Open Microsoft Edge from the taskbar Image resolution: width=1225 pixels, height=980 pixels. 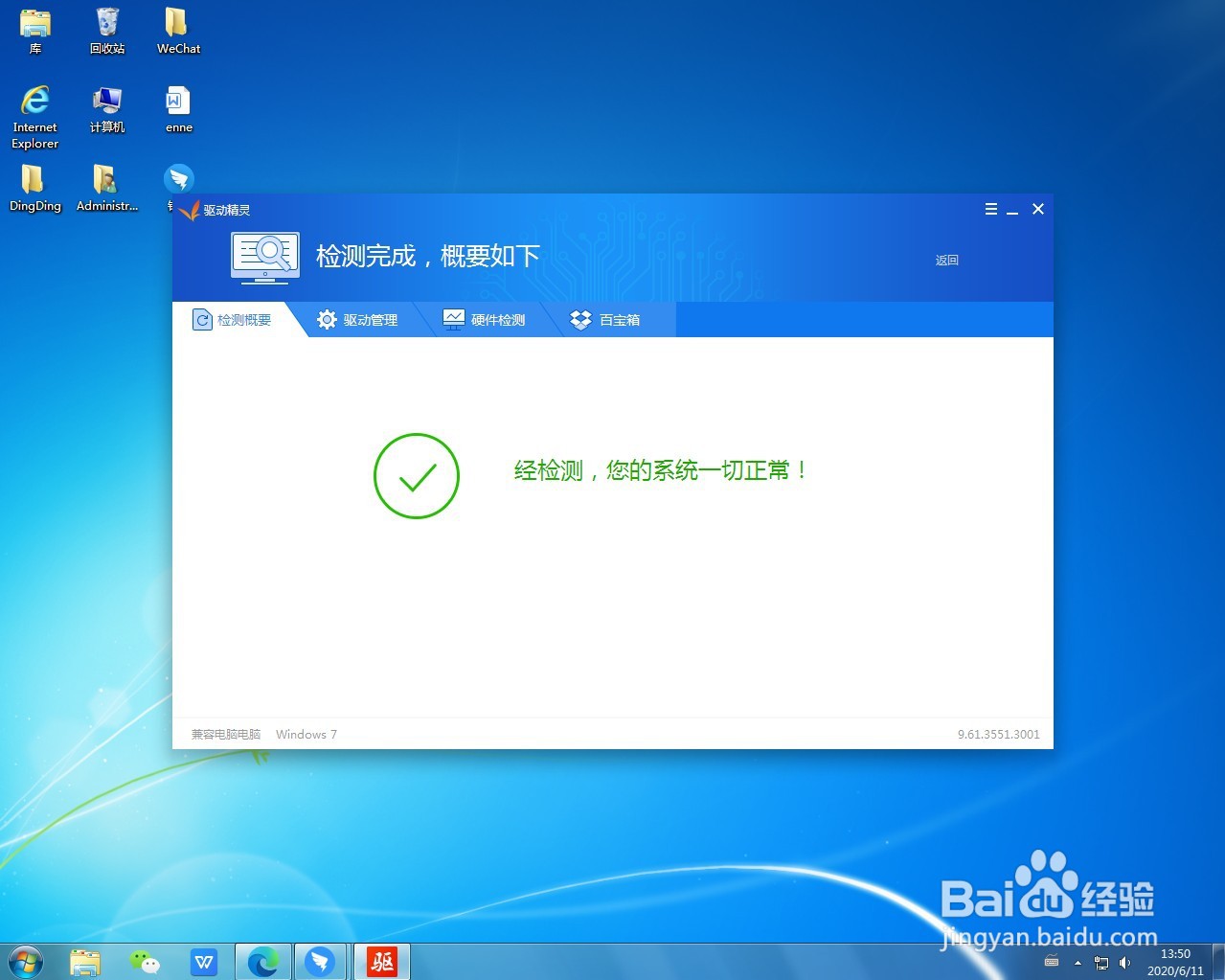click(x=262, y=961)
